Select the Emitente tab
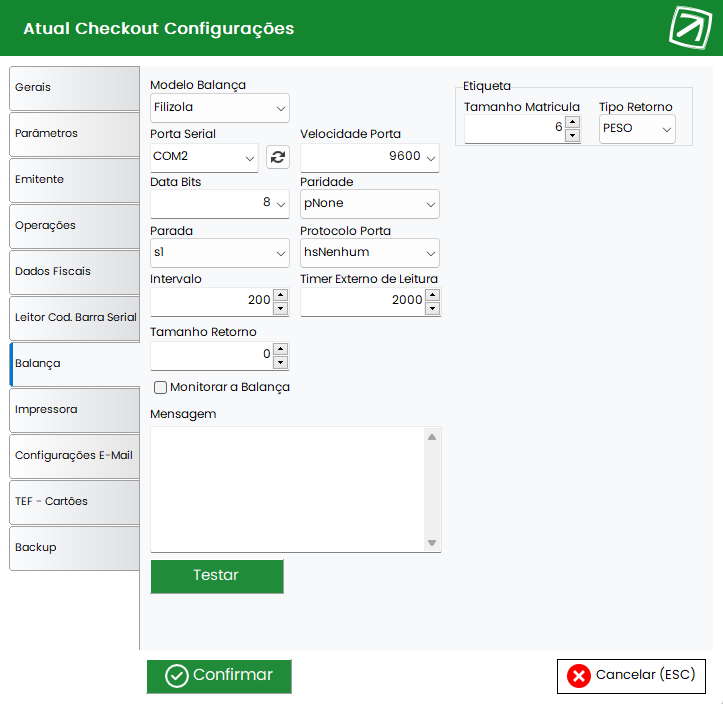Screen dimensions: 723x704 [74, 180]
